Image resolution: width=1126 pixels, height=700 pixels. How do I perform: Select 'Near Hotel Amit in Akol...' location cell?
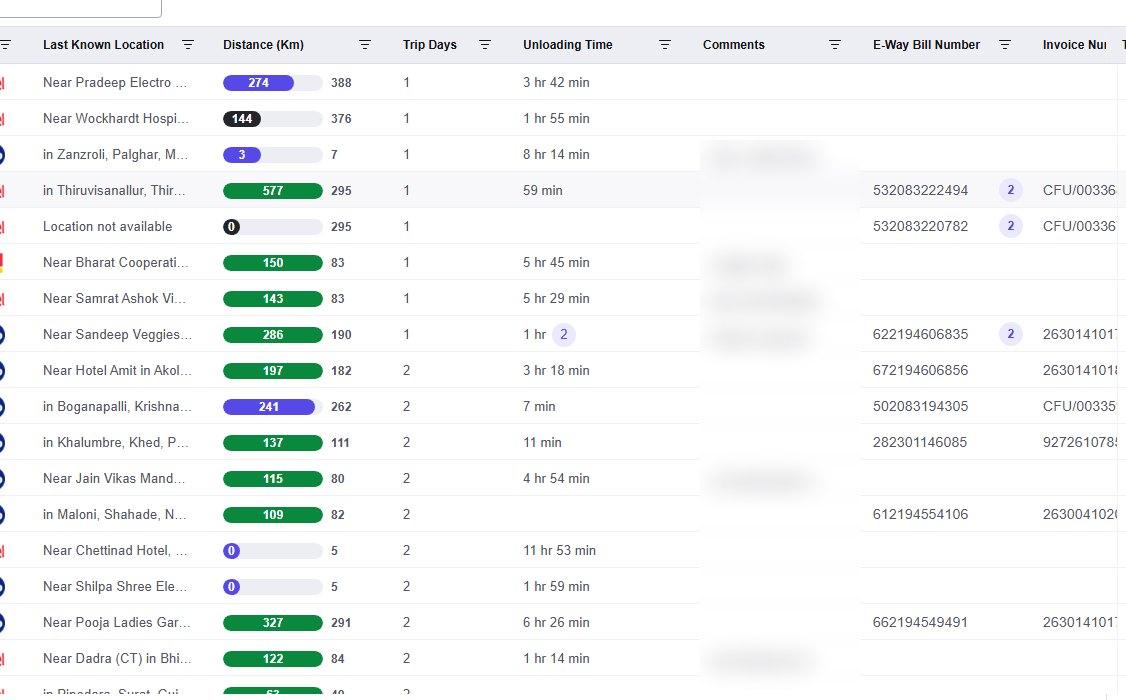117,370
